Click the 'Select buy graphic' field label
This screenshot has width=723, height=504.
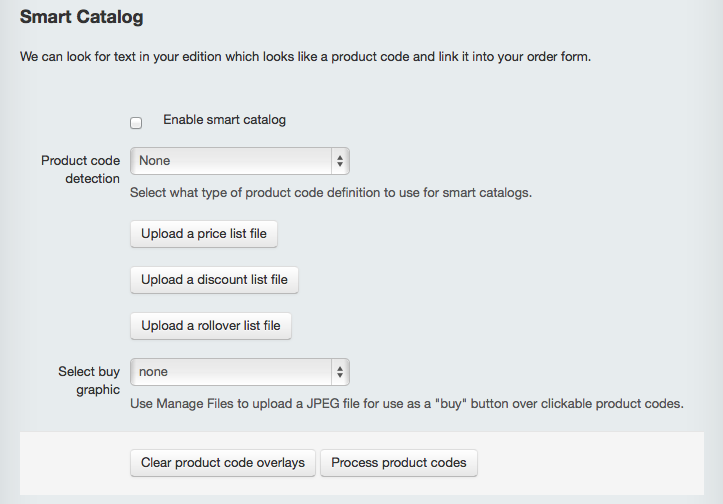coord(89,380)
